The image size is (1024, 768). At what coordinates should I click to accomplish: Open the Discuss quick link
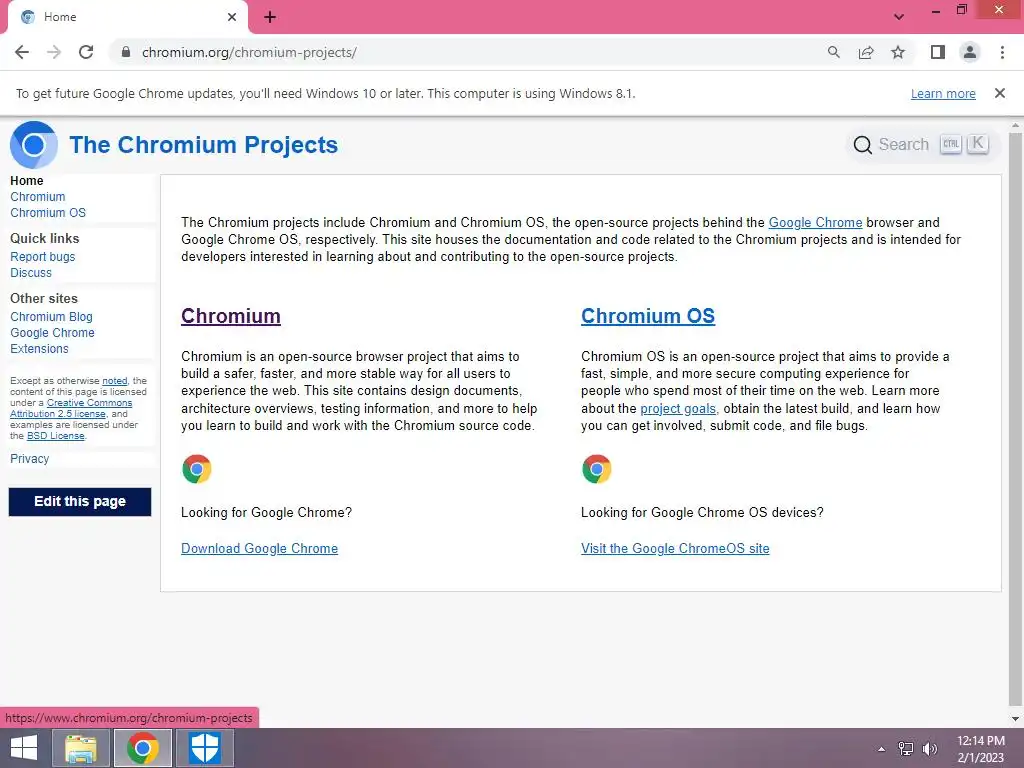(31, 273)
